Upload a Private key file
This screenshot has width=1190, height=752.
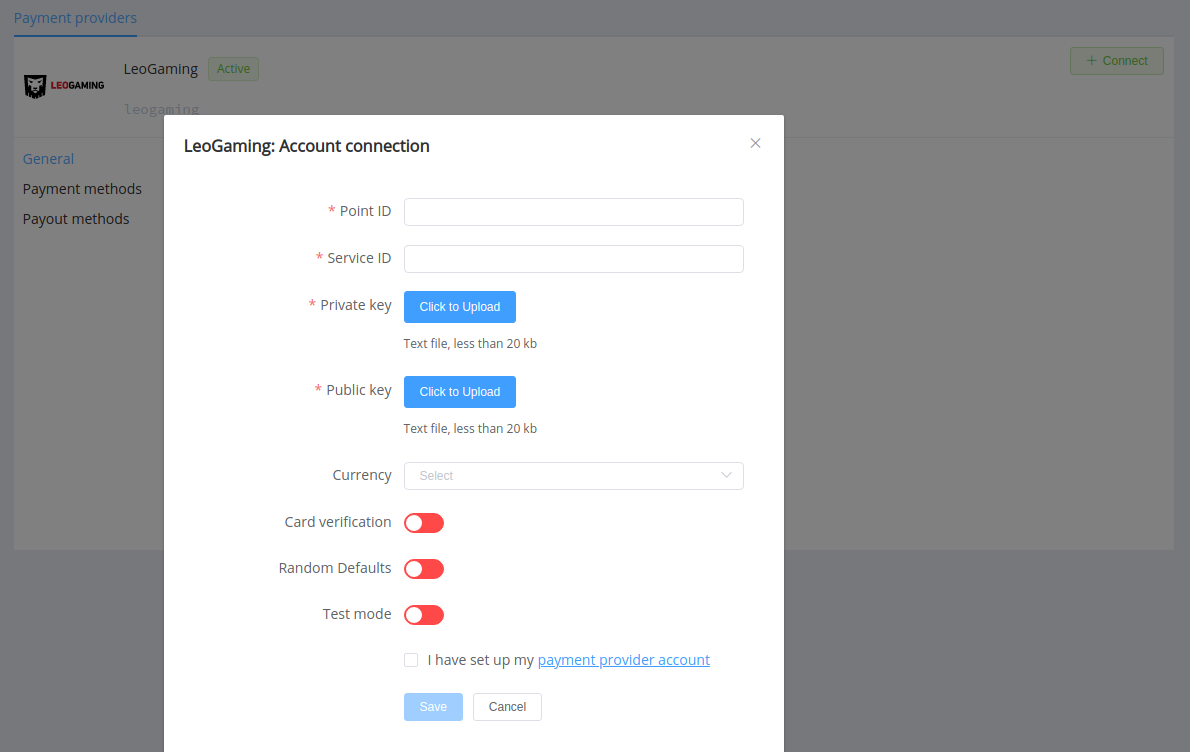460,307
